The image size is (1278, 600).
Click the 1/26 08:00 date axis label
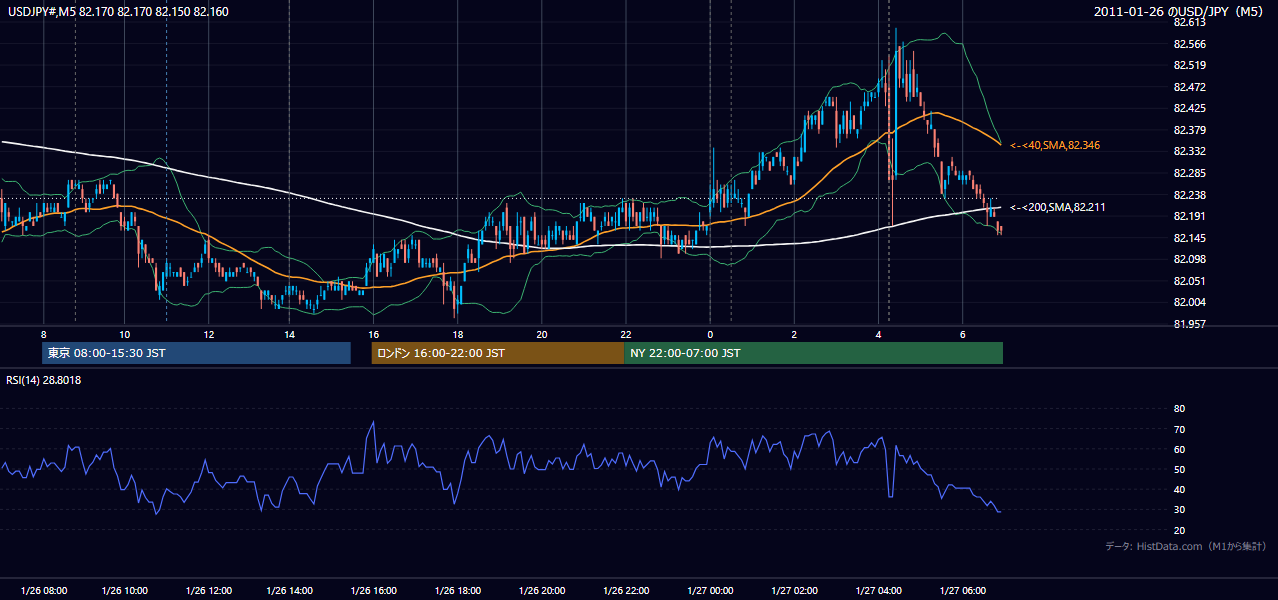pos(43,590)
